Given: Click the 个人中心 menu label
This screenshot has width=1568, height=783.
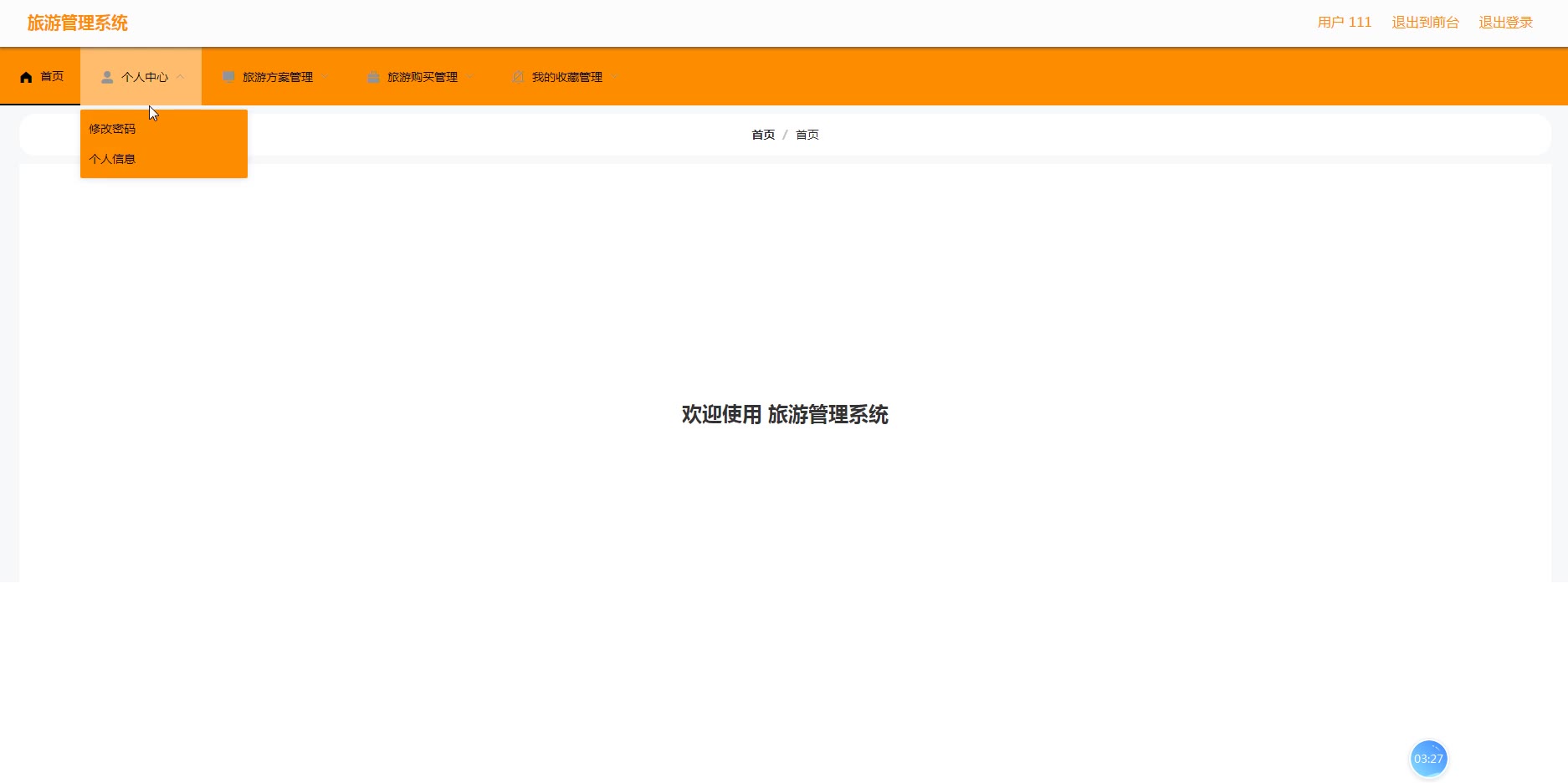Looking at the screenshot, I should [145, 77].
